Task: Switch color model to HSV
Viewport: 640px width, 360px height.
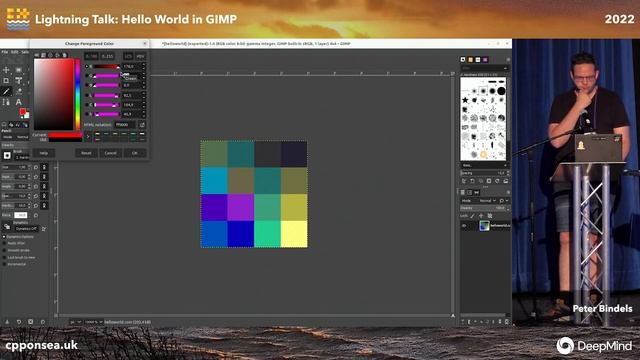Action: (x=140, y=56)
